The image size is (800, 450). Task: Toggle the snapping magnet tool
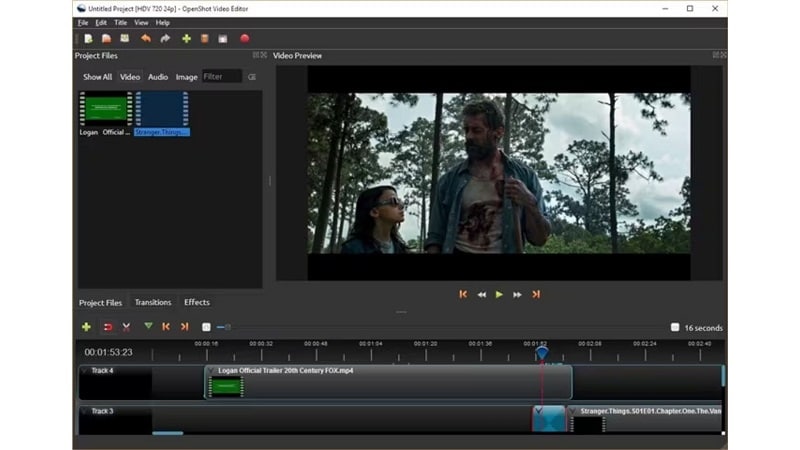click(108, 327)
